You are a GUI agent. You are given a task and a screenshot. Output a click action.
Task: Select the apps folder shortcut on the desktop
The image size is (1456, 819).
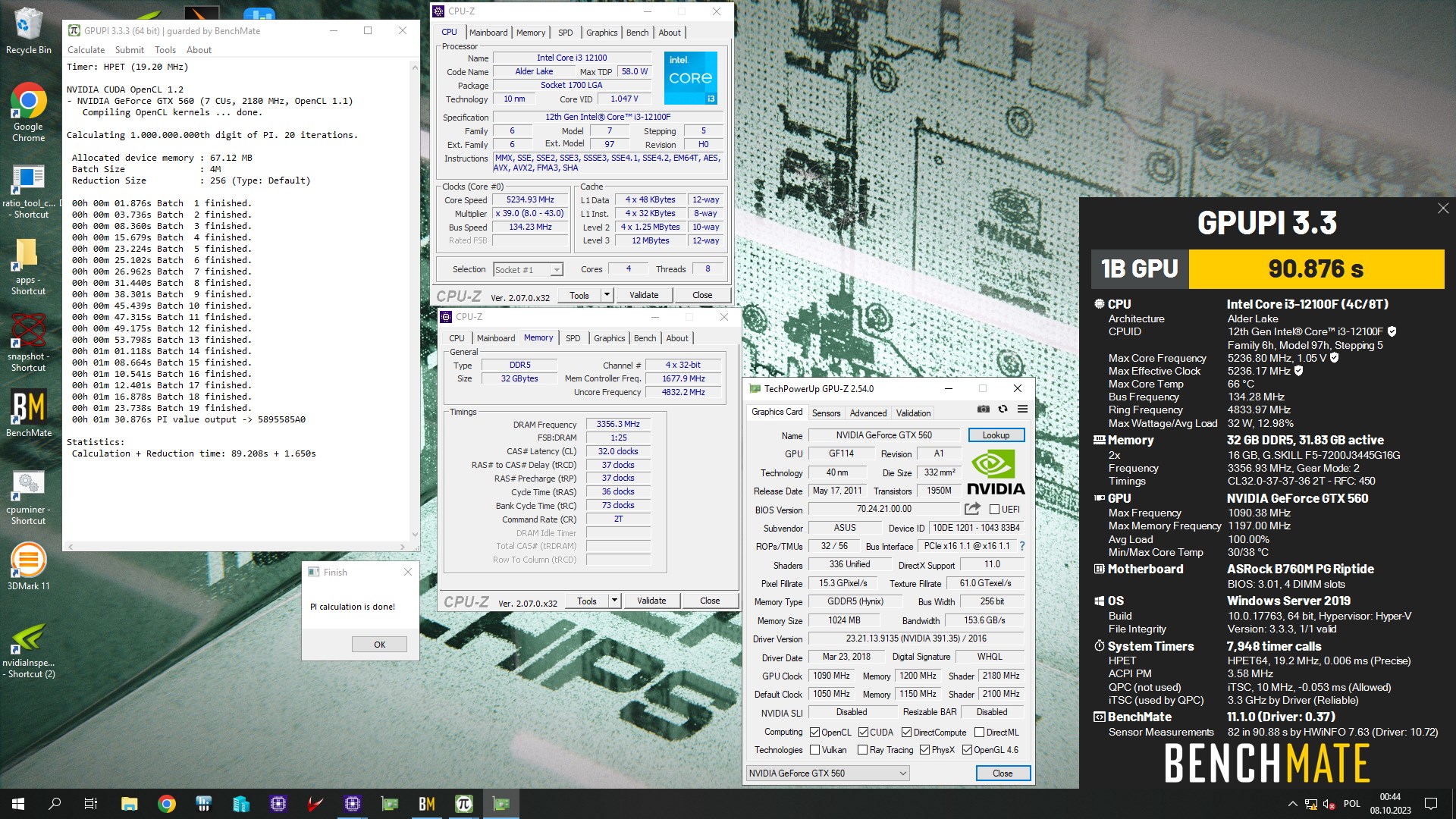[29, 267]
